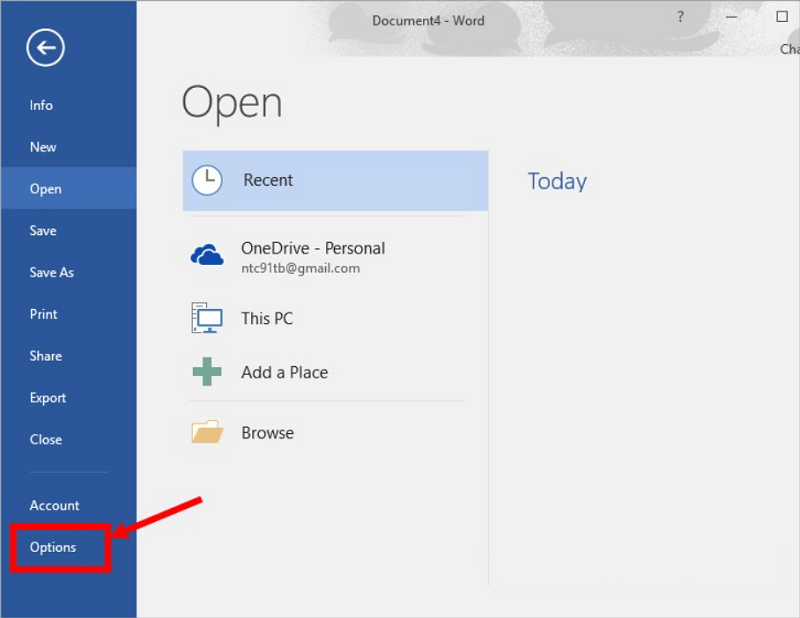Choose Save As from the sidebar
This screenshot has width=800, height=618.
coord(52,272)
